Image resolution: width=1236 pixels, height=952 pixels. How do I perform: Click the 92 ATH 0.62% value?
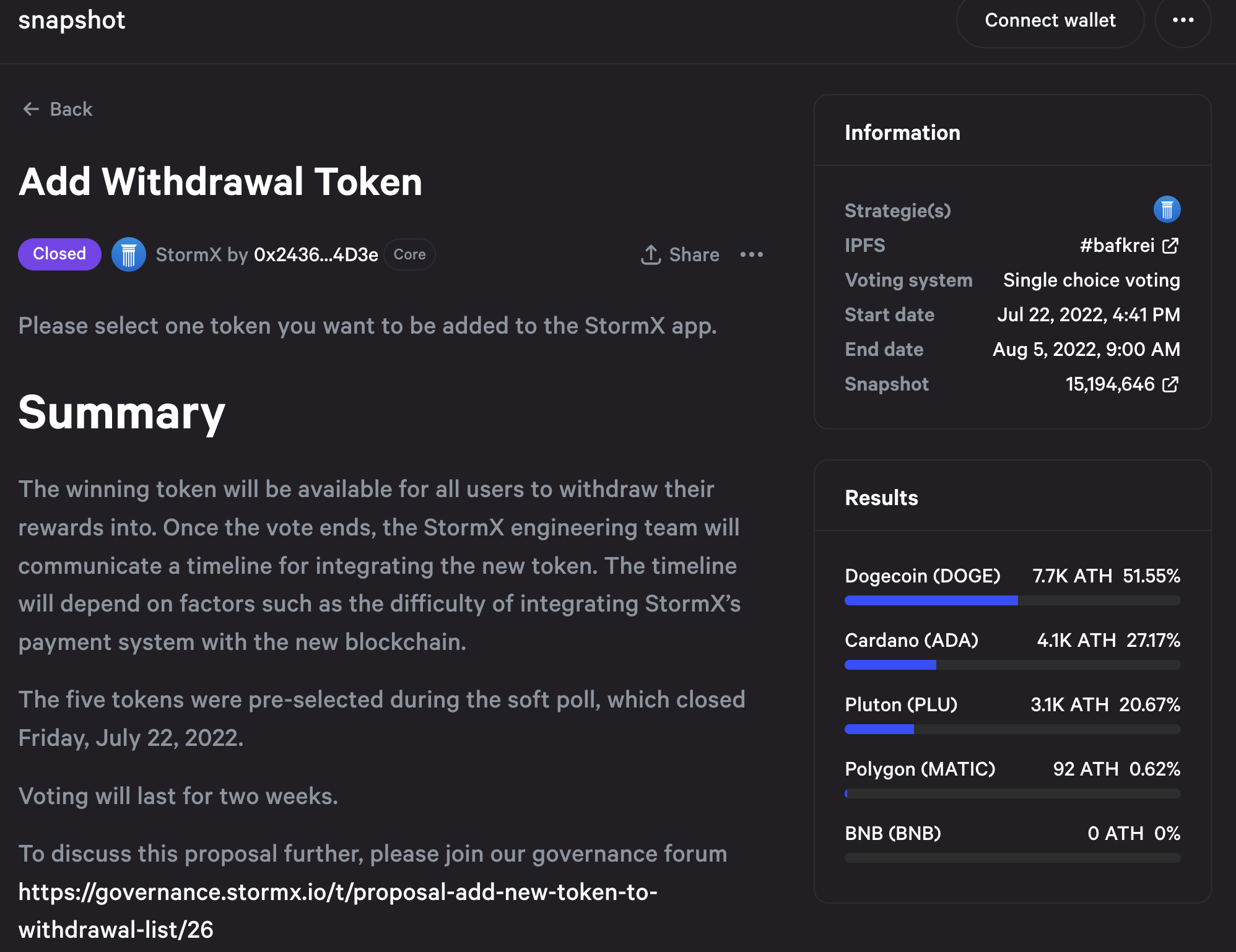[x=1116, y=769]
